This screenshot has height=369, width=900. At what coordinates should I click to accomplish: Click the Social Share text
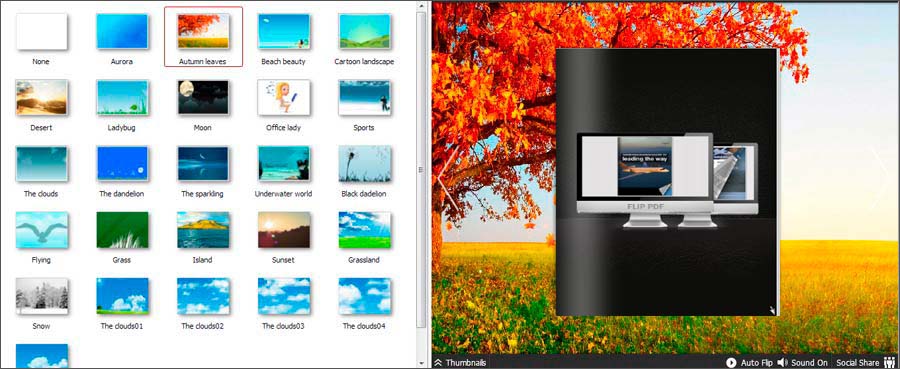(858, 363)
